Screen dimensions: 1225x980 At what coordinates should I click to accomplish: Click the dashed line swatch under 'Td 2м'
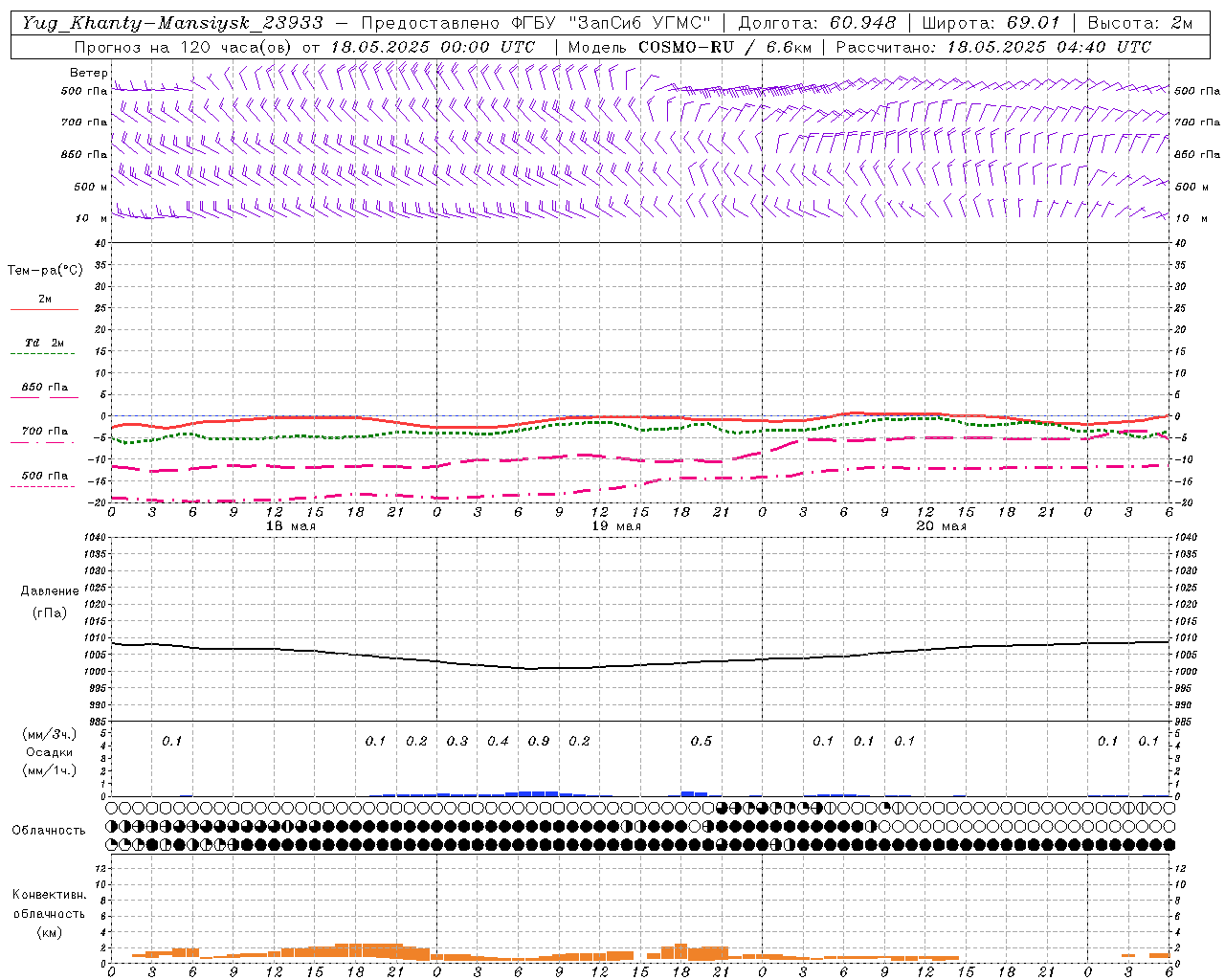point(42,354)
